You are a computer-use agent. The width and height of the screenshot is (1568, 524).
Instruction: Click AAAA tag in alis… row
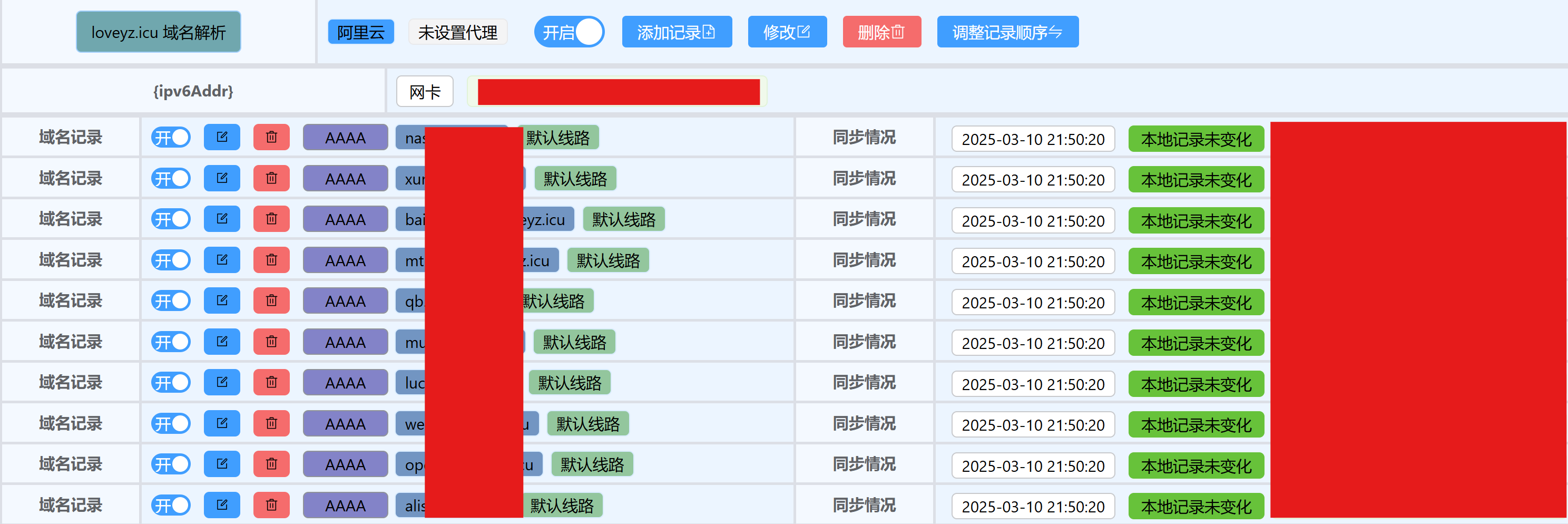345,505
